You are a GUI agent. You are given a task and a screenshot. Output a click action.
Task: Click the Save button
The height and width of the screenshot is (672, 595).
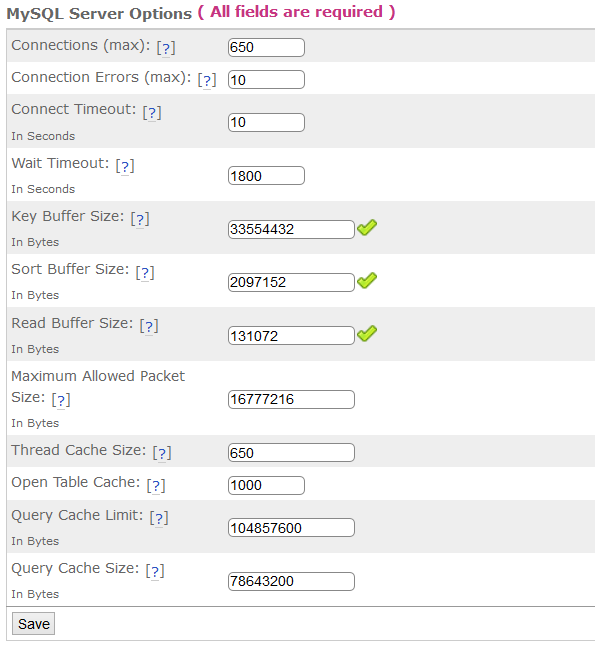pos(33,624)
